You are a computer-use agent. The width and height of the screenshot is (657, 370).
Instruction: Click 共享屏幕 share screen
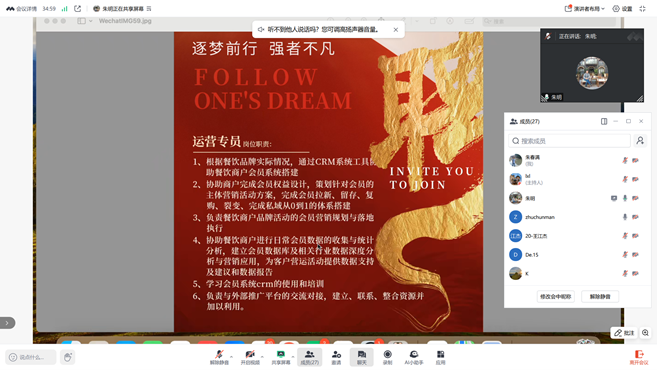[281, 357]
